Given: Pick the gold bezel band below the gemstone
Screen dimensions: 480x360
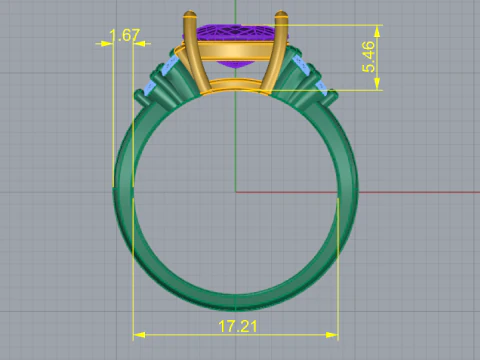Looking at the screenshot, I should [x=235, y=51].
